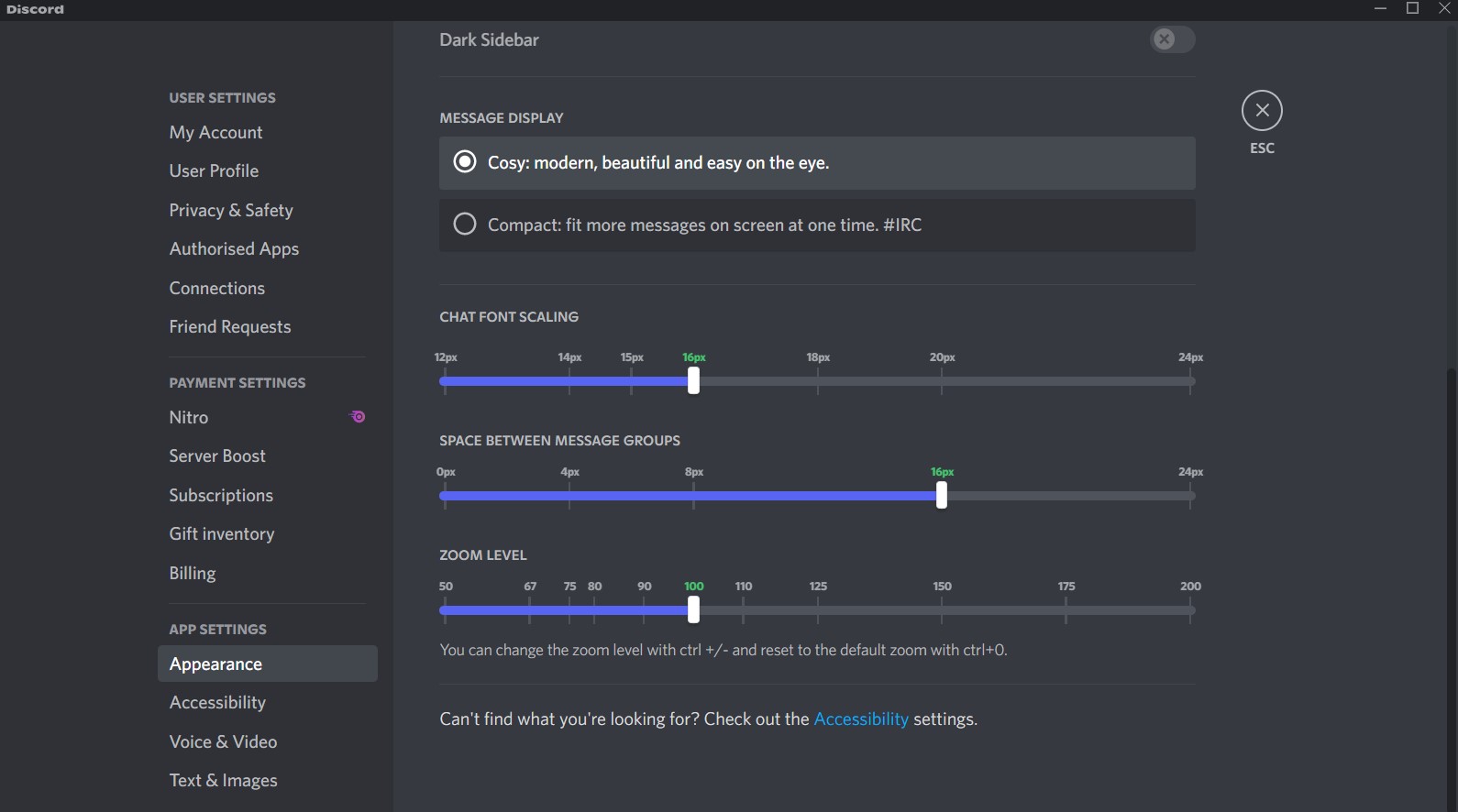Viewport: 1458px width, 812px height.
Task: Open Friend Requests settings
Action: click(x=229, y=326)
